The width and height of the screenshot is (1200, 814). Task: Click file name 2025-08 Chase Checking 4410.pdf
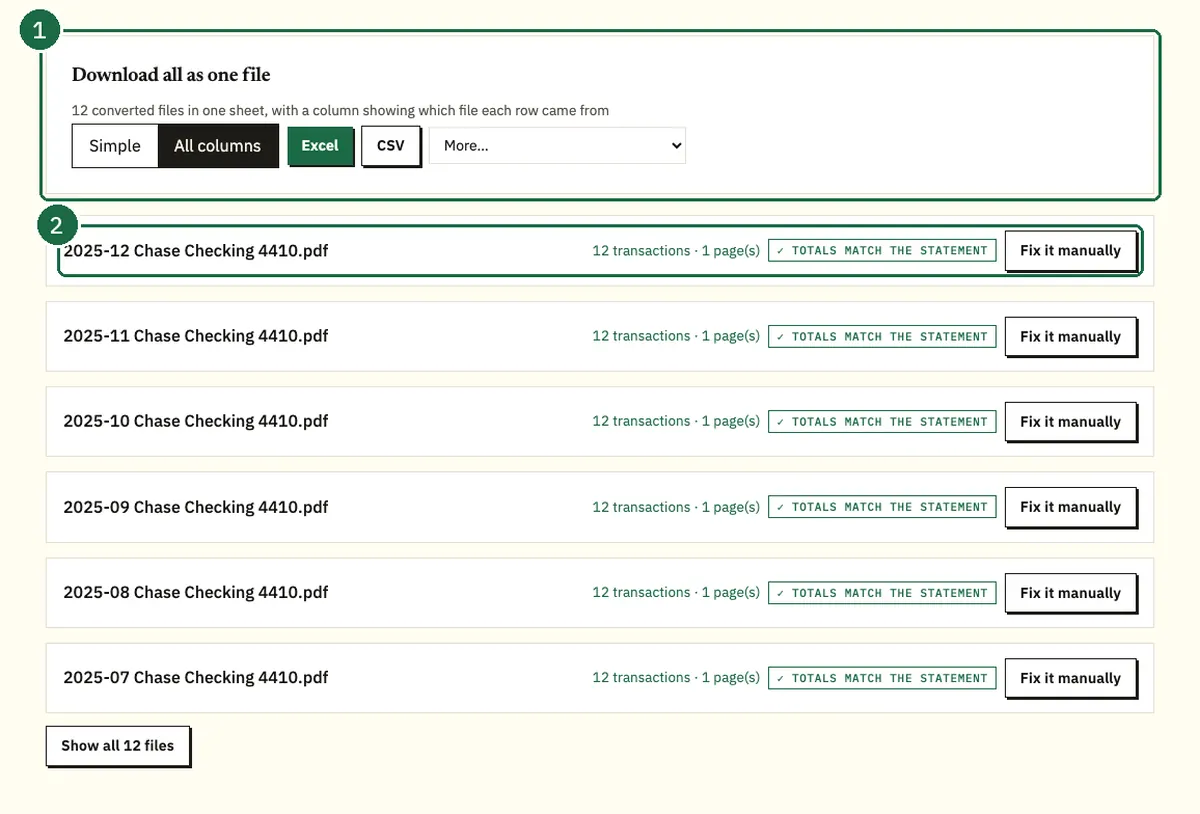[x=196, y=592]
